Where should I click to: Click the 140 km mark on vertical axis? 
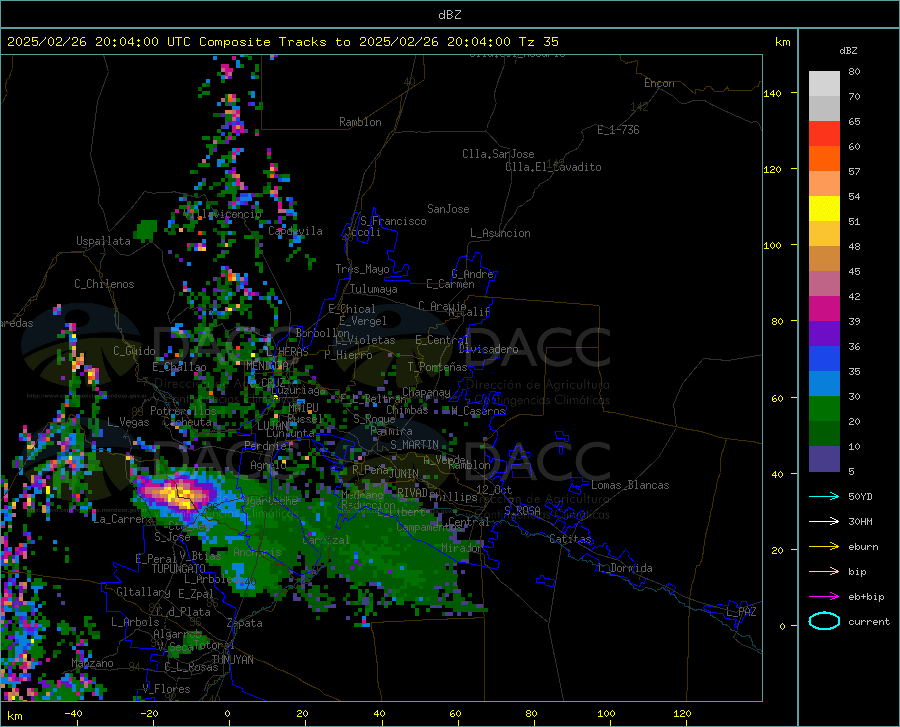click(x=772, y=94)
